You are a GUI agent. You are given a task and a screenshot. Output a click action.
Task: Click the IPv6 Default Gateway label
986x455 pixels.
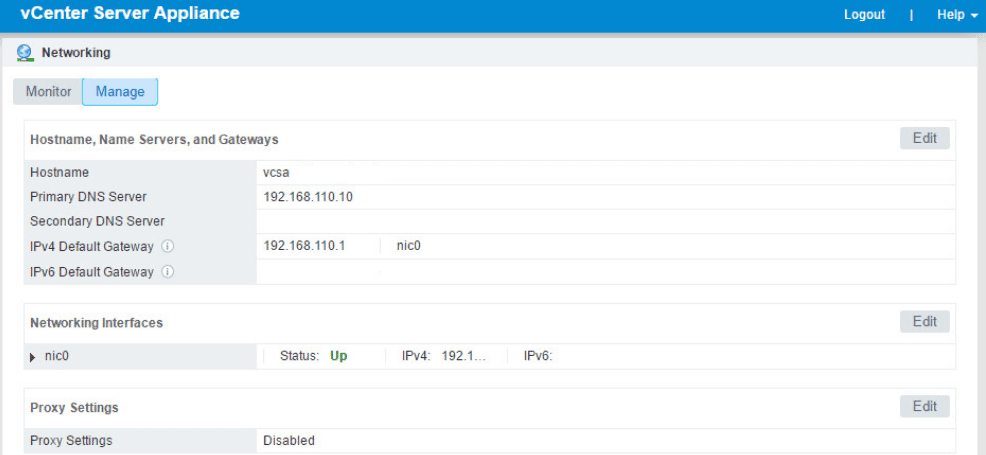[92, 272]
